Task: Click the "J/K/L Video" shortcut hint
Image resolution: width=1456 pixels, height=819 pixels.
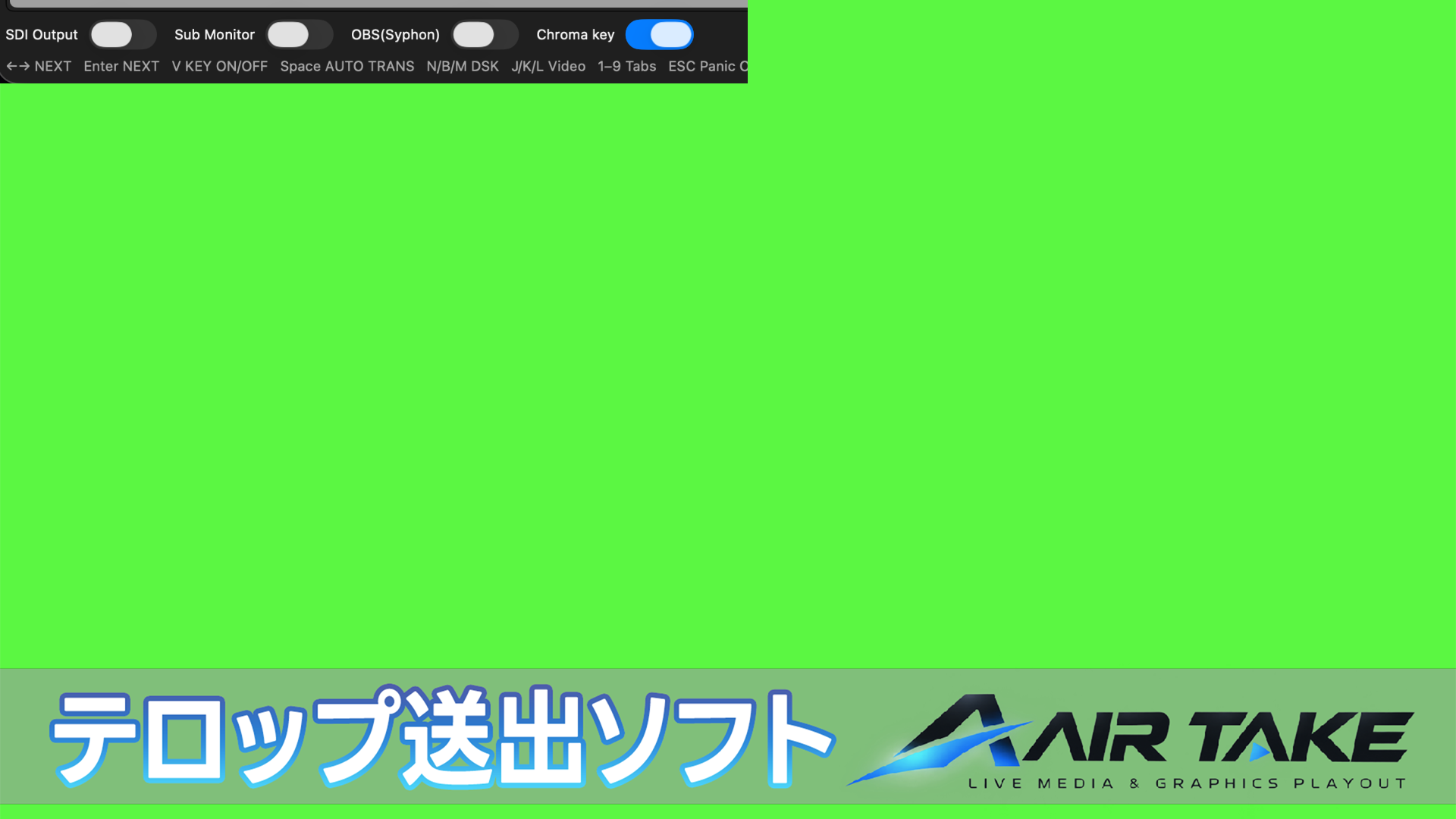Action: 548,67
